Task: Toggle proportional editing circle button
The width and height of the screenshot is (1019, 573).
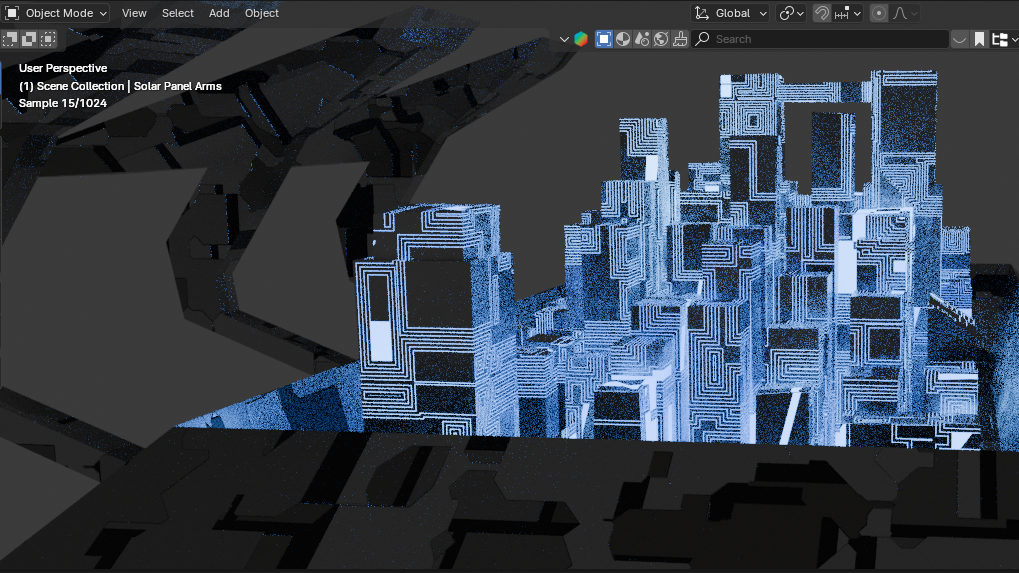Action: click(879, 13)
